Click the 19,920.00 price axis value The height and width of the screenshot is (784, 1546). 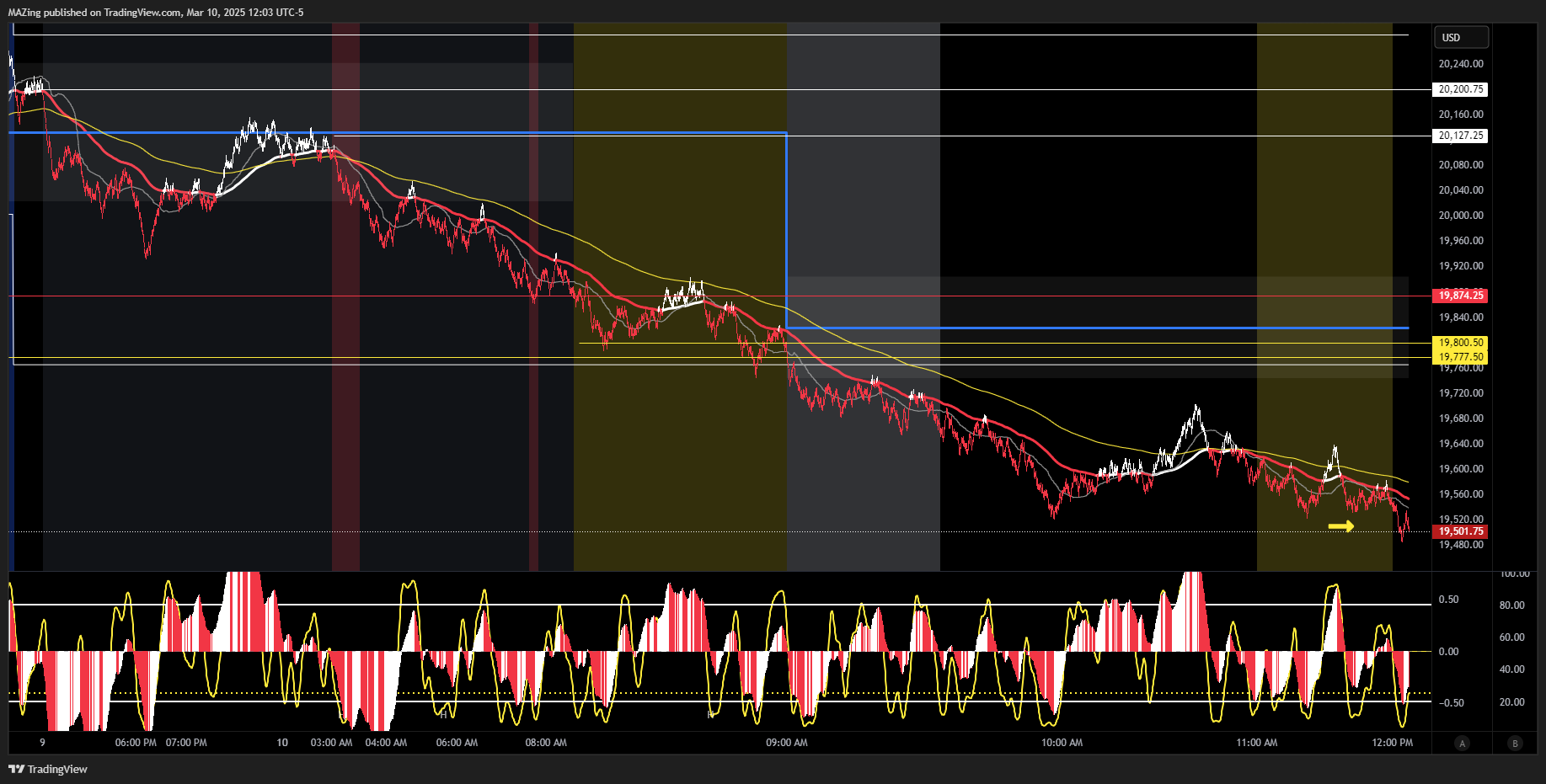click(x=1461, y=266)
